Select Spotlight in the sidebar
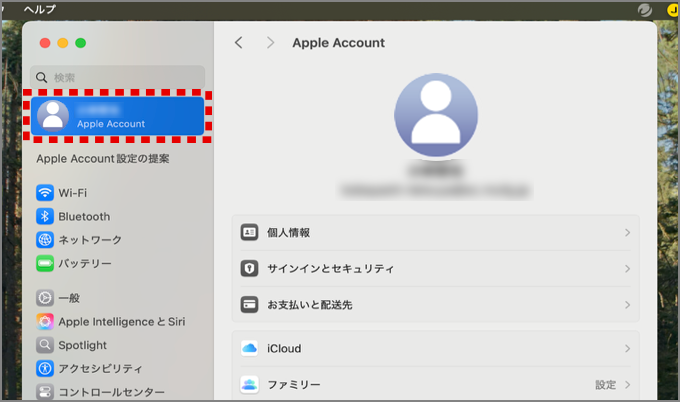The width and height of the screenshot is (680, 402). [x=82, y=345]
